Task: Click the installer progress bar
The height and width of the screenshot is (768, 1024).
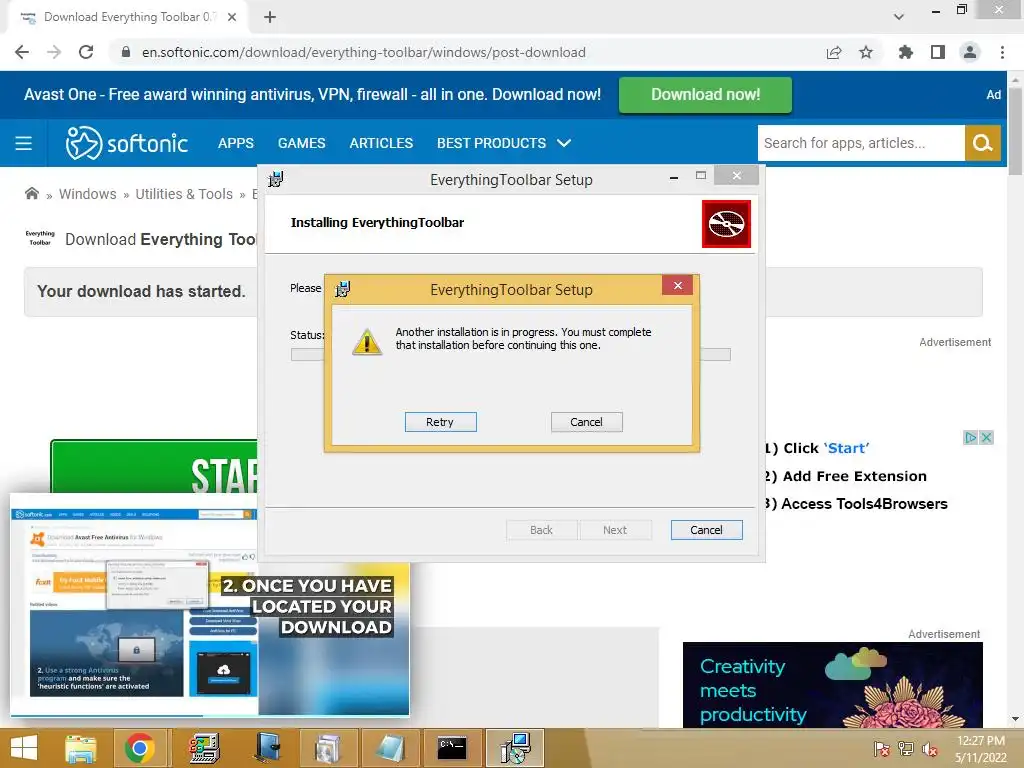Action: (x=511, y=355)
